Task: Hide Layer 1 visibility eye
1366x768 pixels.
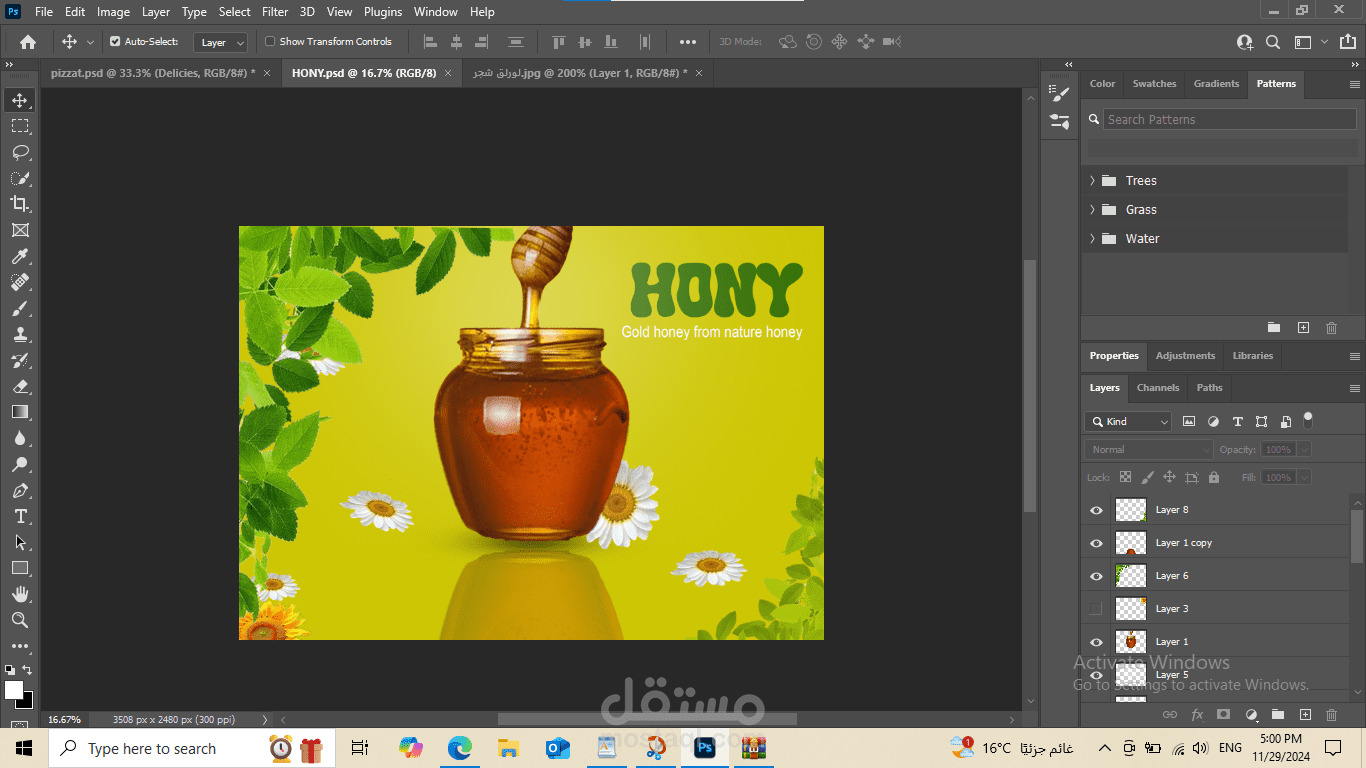Action: pyautogui.click(x=1096, y=642)
